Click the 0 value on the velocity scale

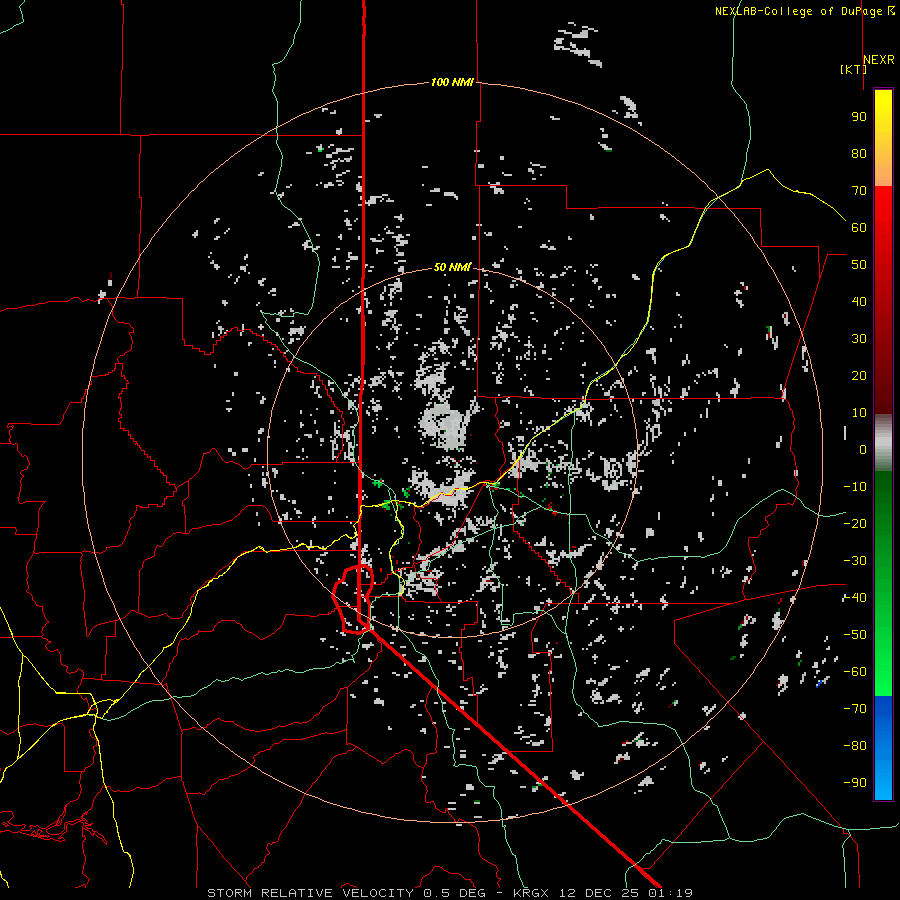pyautogui.click(x=863, y=449)
